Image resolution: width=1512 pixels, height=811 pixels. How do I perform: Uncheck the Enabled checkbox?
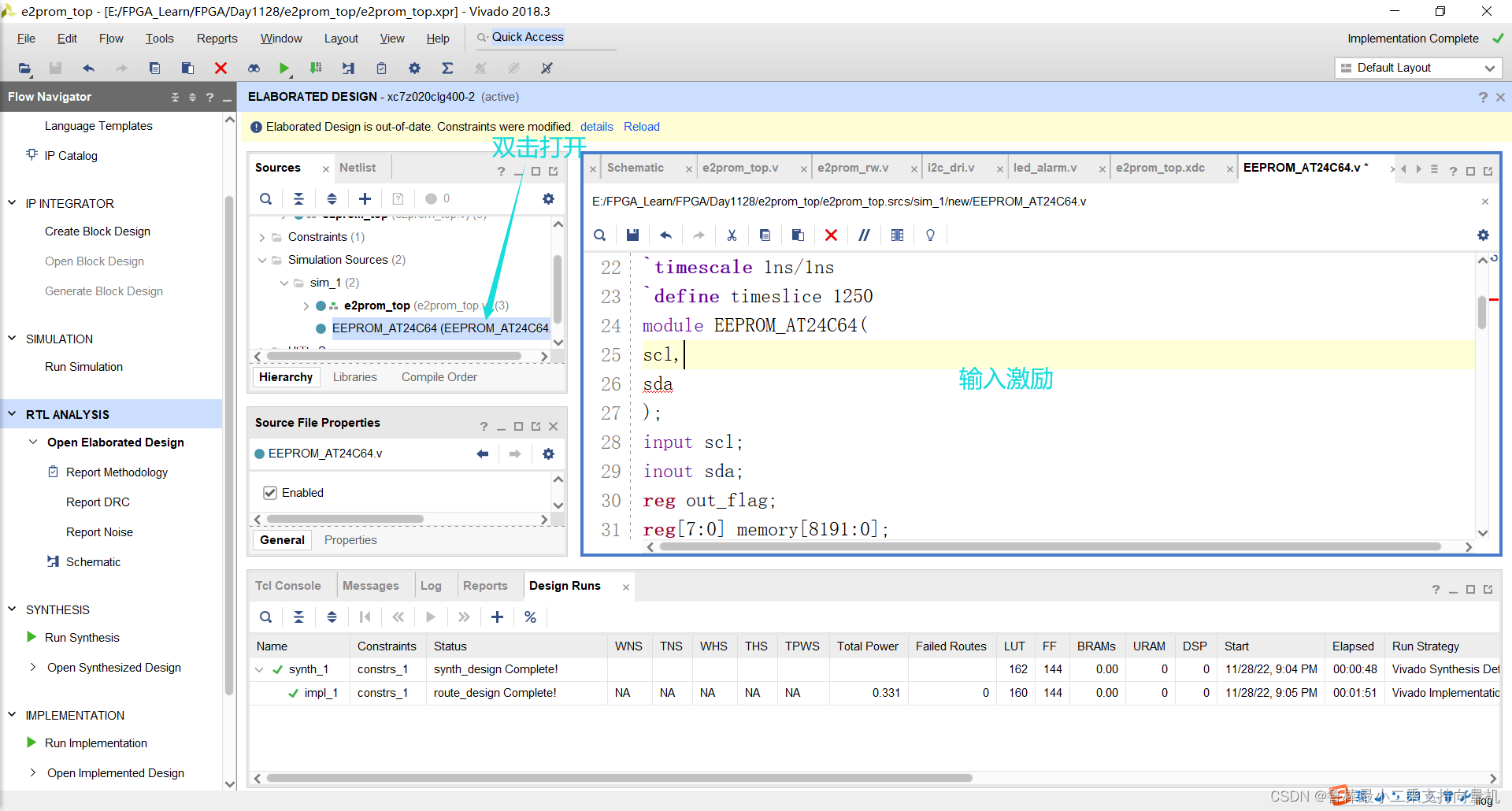pyautogui.click(x=270, y=493)
